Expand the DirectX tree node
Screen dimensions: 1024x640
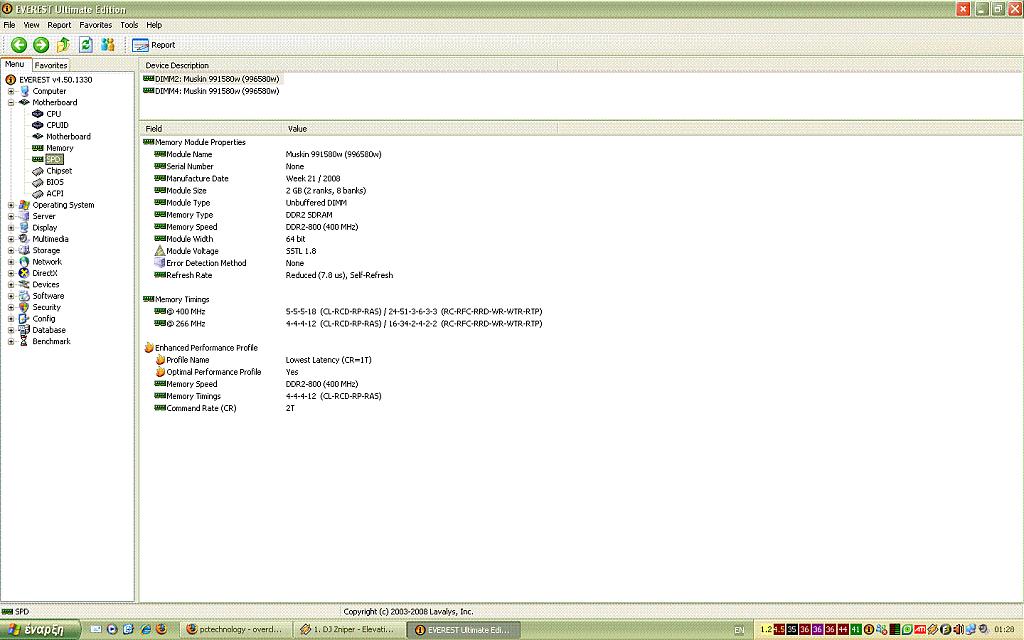tap(10, 273)
